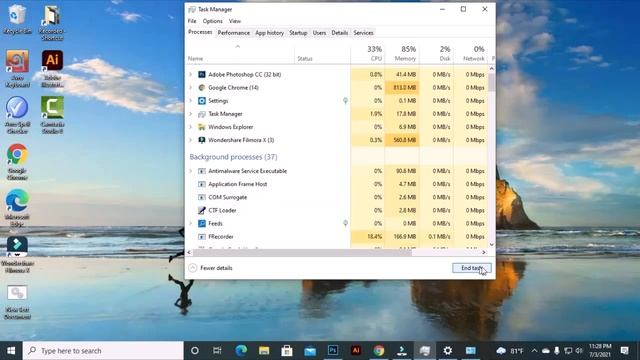Switch to the Startup tab
Viewport: 640px width, 360px height.
(x=298, y=33)
